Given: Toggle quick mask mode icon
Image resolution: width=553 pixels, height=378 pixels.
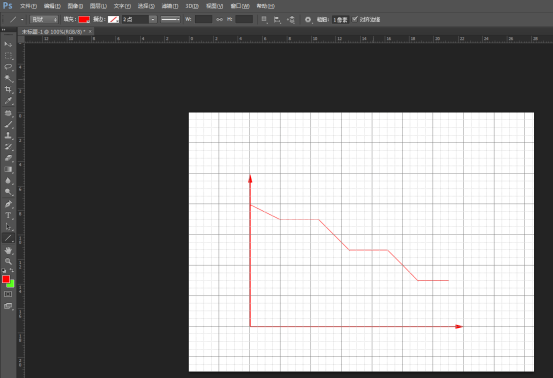Looking at the screenshot, I should pyautogui.click(x=8, y=294).
